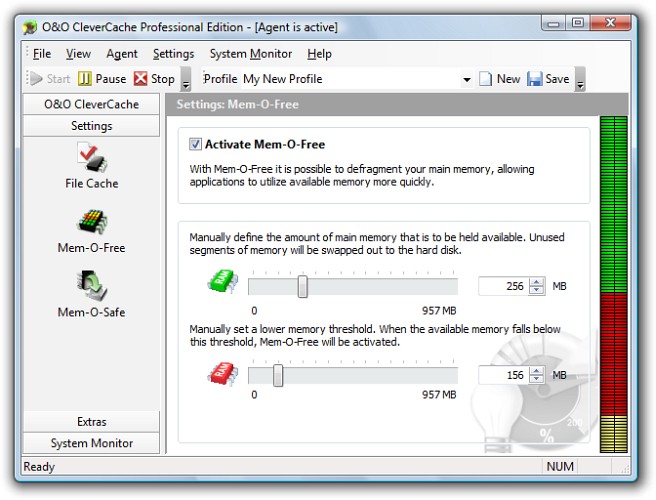The height and width of the screenshot is (500, 656).
Task: Click the red RAM chip icon
Action: (x=223, y=373)
